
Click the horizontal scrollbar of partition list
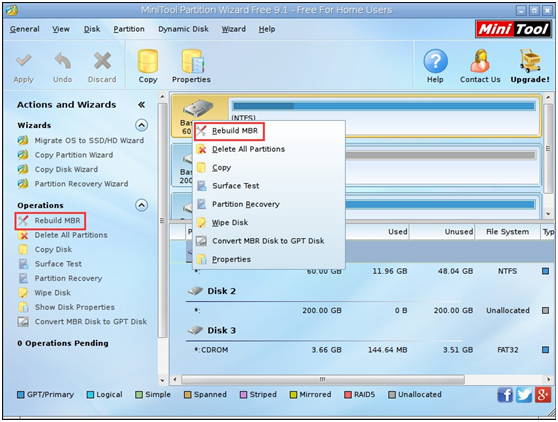323,379
